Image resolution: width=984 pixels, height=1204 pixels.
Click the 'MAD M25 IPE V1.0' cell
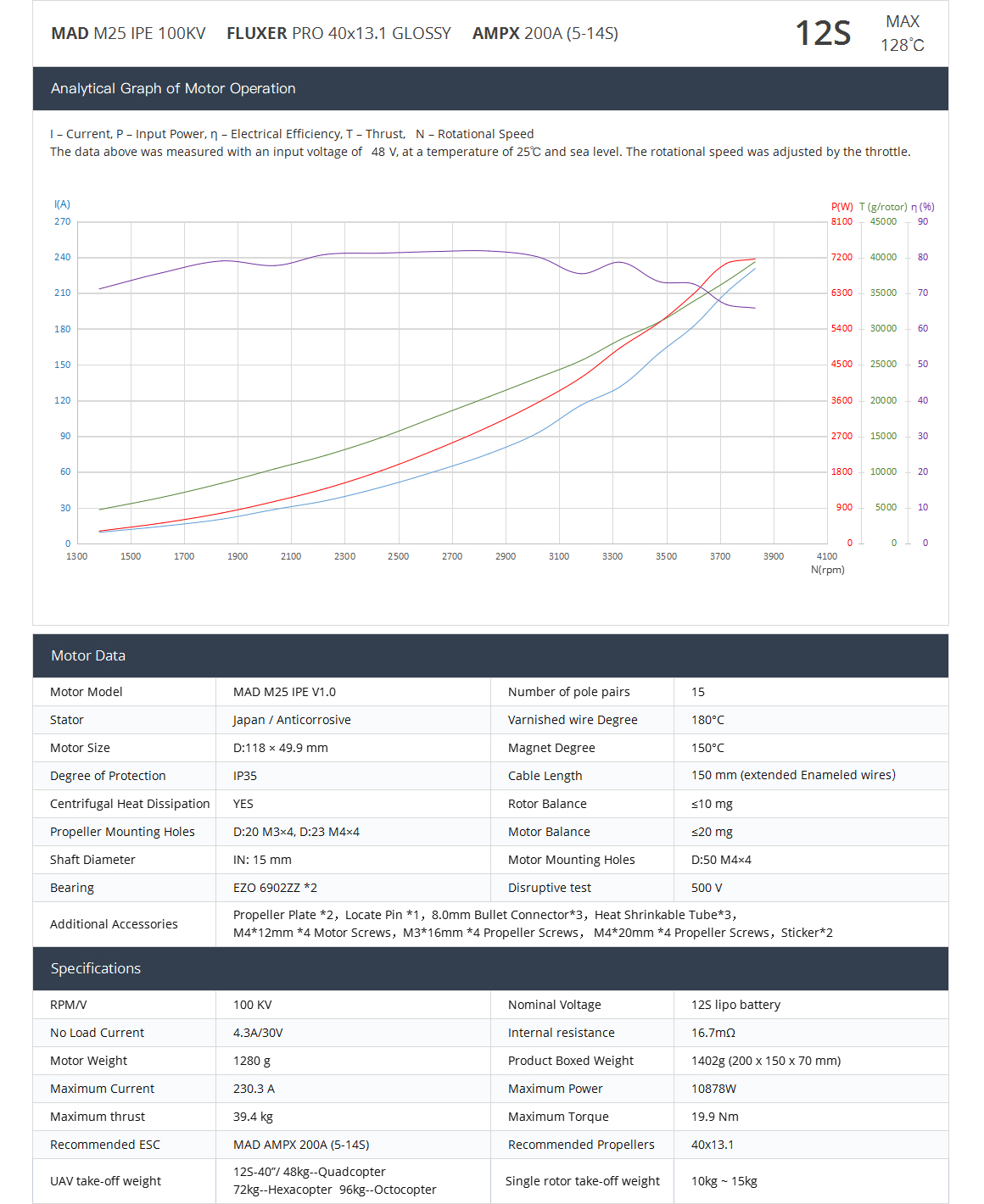pos(284,692)
